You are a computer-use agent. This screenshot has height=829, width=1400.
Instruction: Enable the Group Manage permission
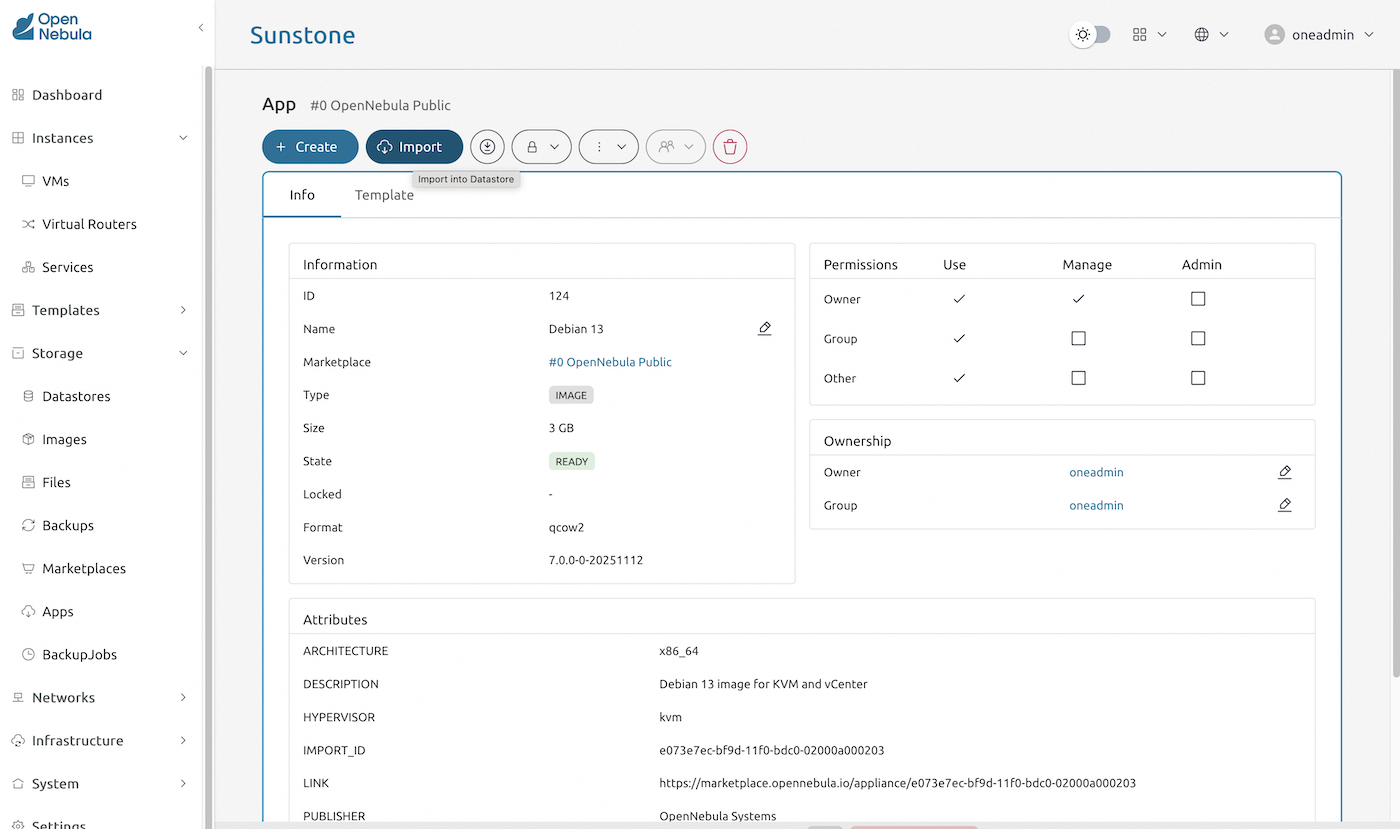[1078, 338]
